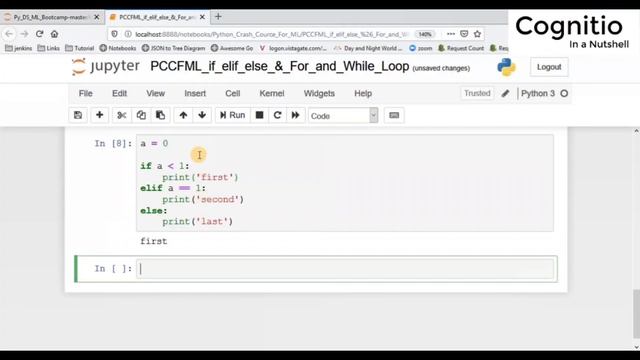Viewport: 640px width, 360px height.
Task: Open the JSON to Tree Diagram bookmark
Action: point(173,48)
